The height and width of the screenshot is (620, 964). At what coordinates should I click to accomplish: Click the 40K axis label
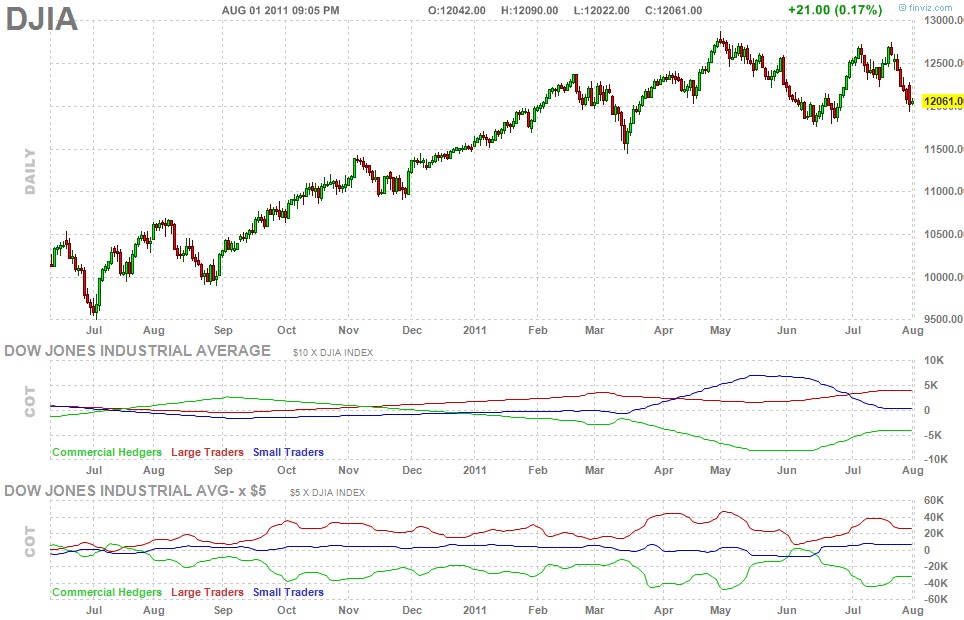tap(934, 517)
